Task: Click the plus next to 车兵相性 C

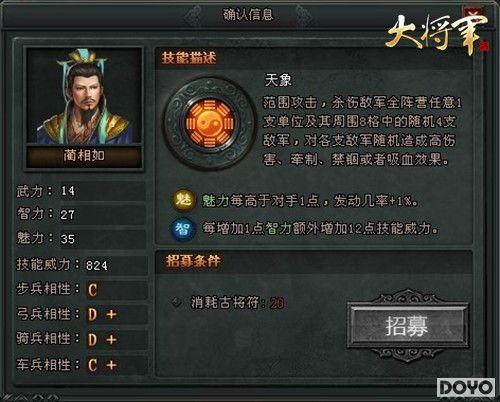Action: click(x=111, y=365)
